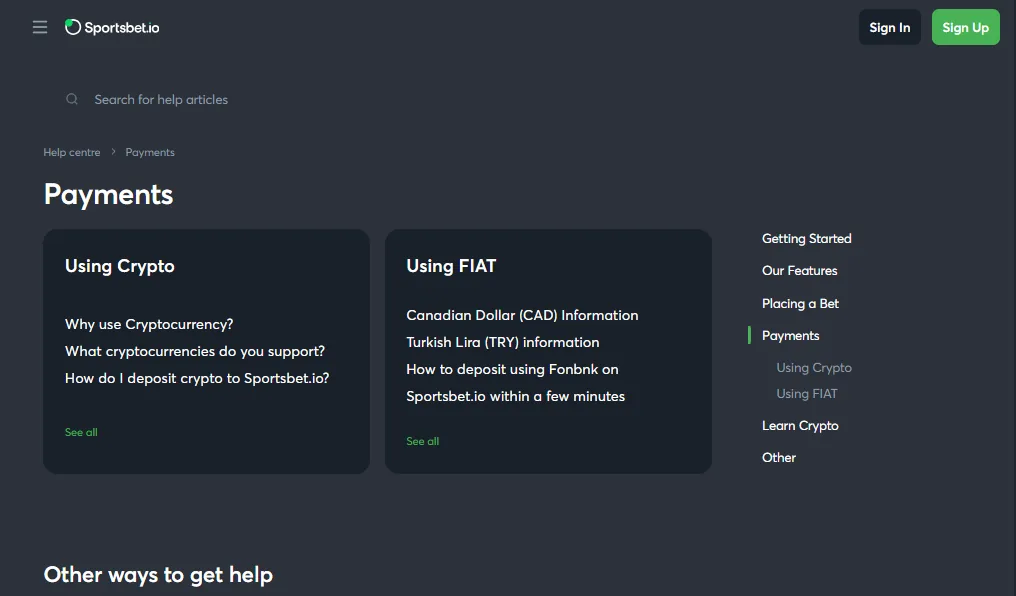Image resolution: width=1016 pixels, height=596 pixels.
Task: Open What cryptocurrencies do you support? article
Action: click(x=195, y=351)
